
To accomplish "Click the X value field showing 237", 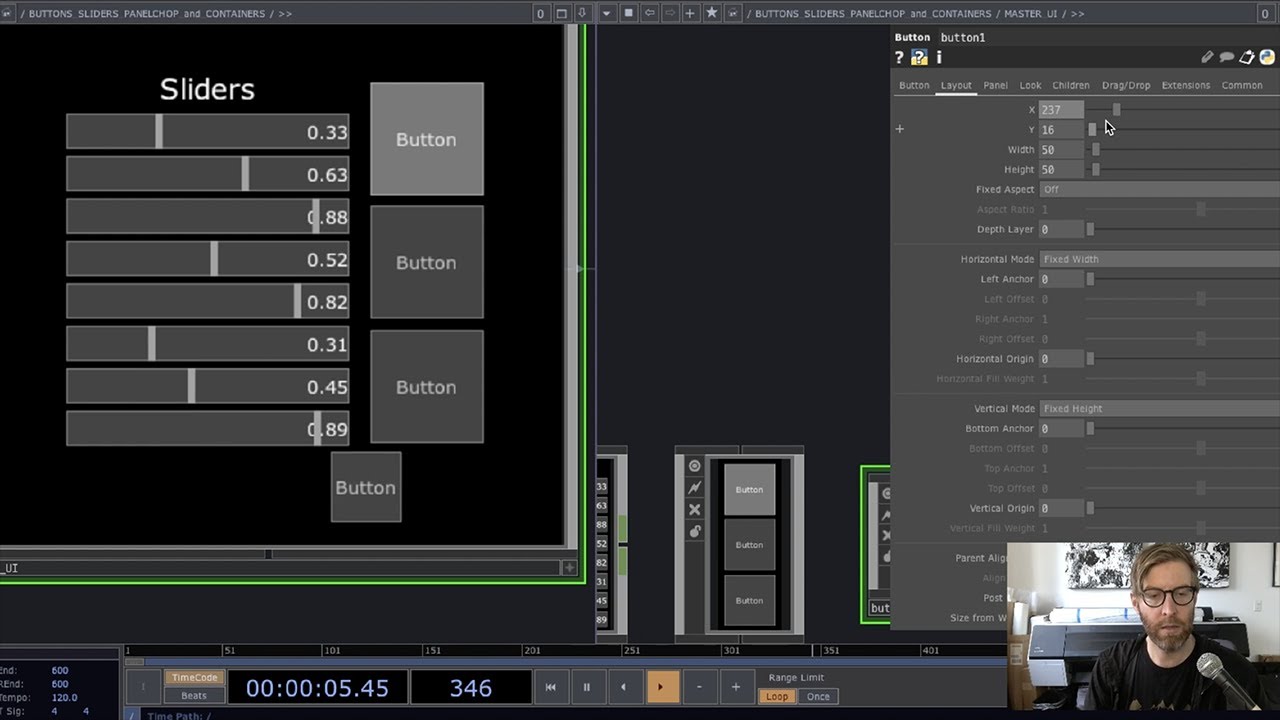I will pos(1061,109).
